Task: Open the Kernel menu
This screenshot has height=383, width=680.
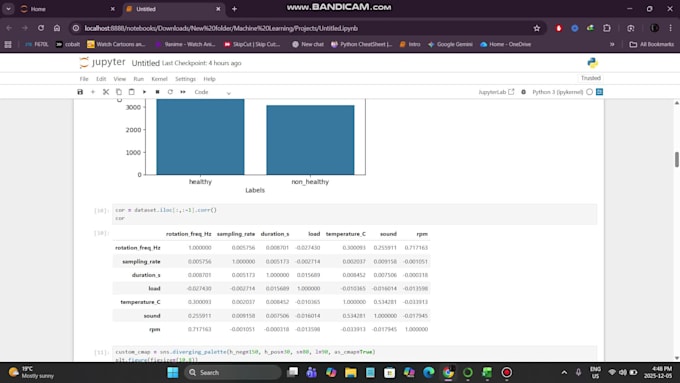Action: [159, 79]
